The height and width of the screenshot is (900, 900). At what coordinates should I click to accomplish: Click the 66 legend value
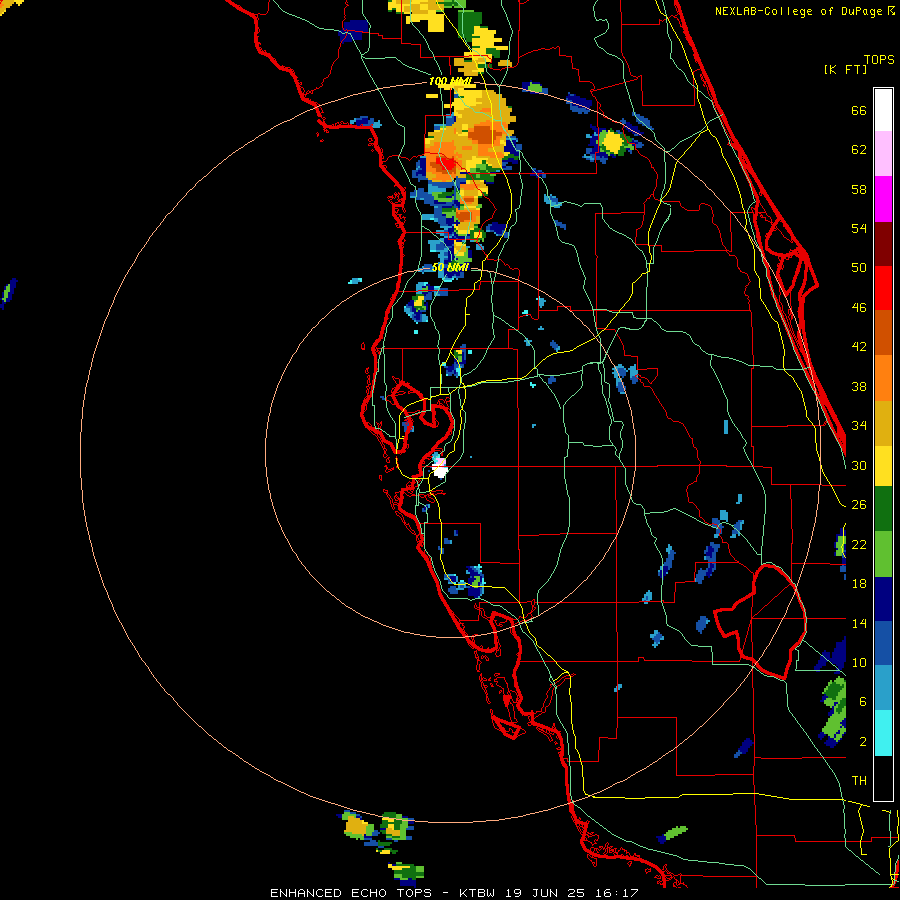click(x=859, y=110)
